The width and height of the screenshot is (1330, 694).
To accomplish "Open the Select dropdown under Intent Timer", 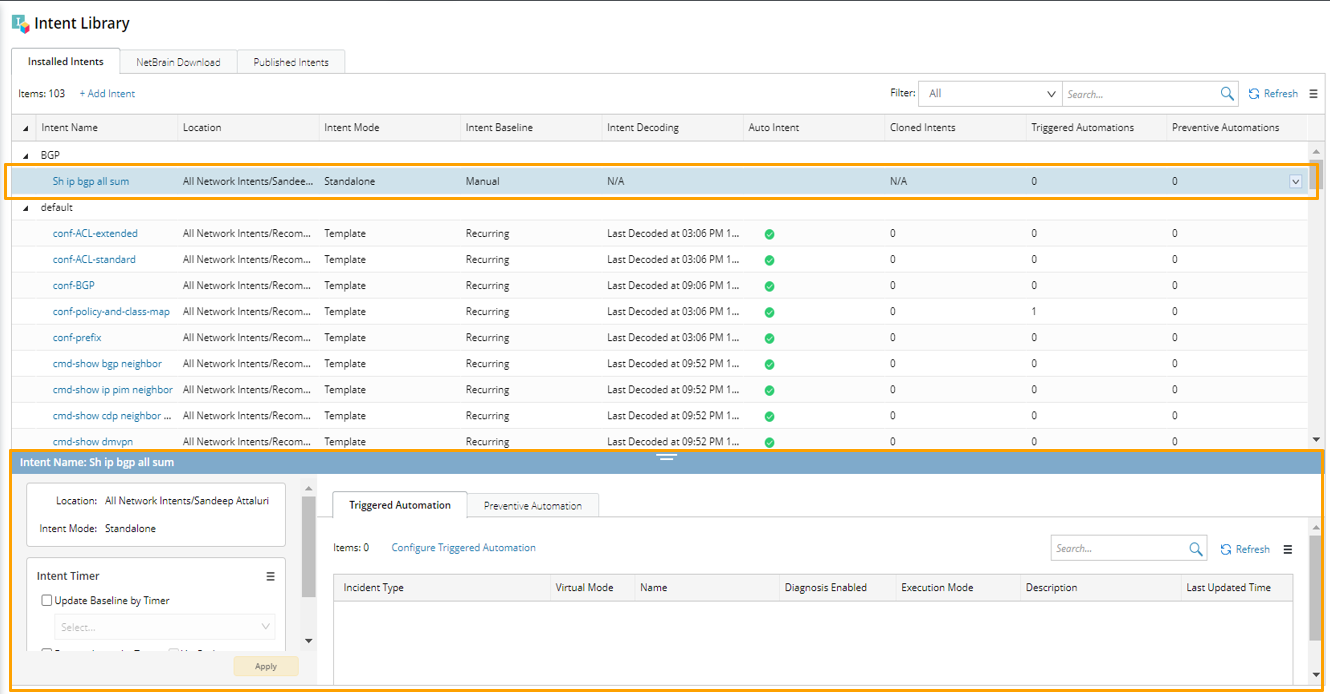I will click(165, 627).
